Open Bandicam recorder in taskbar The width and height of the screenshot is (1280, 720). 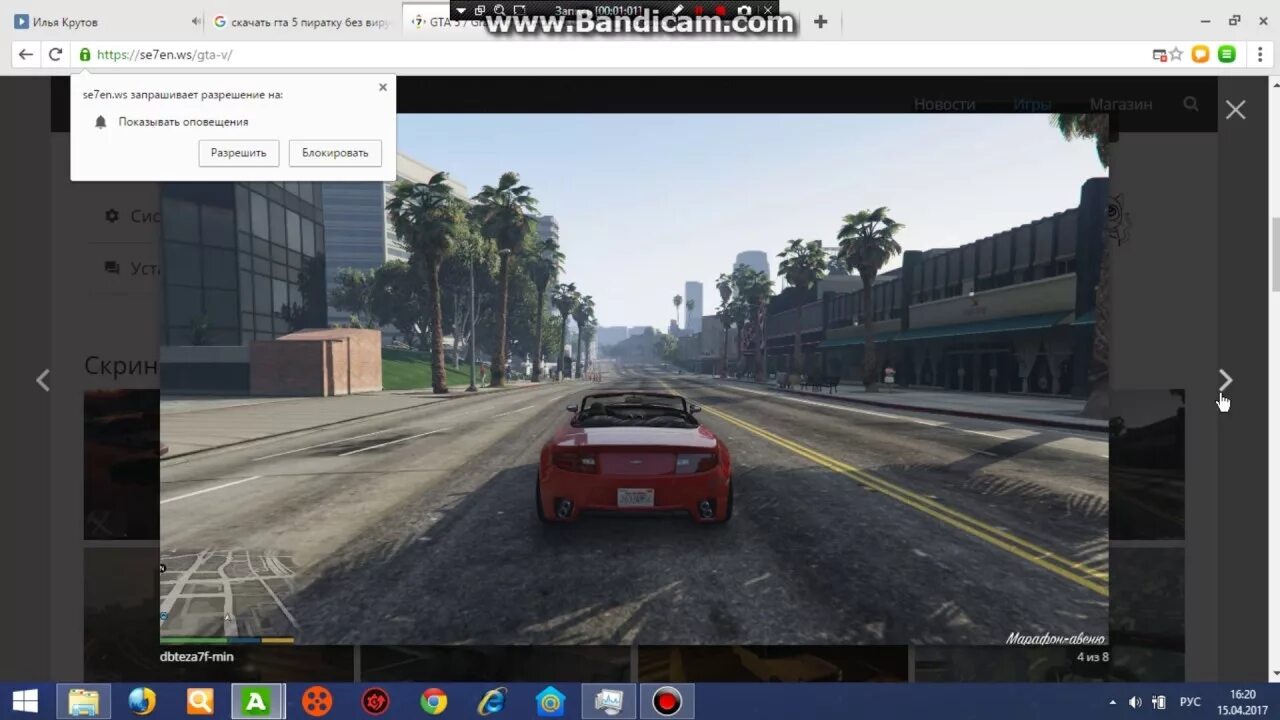point(667,701)
